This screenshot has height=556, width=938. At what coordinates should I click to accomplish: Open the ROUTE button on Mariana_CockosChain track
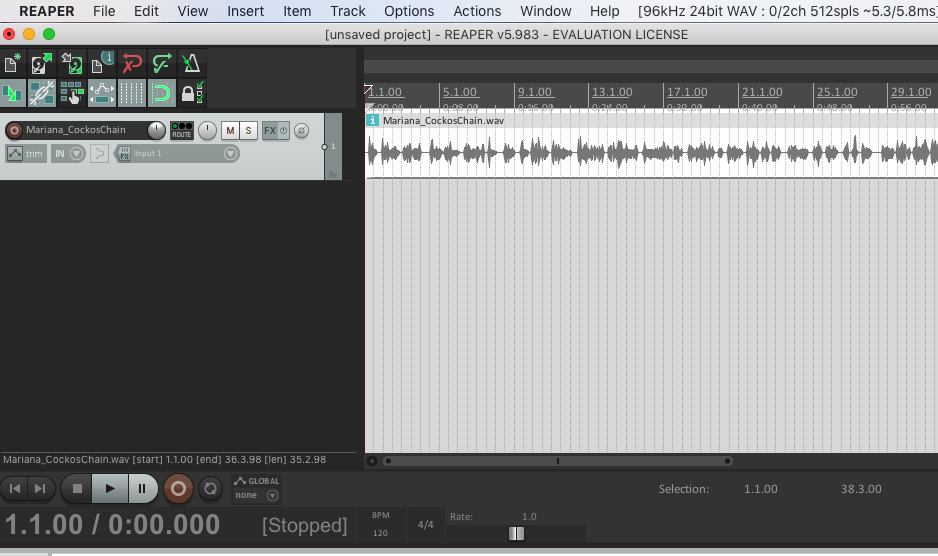(x=182, y=131)
